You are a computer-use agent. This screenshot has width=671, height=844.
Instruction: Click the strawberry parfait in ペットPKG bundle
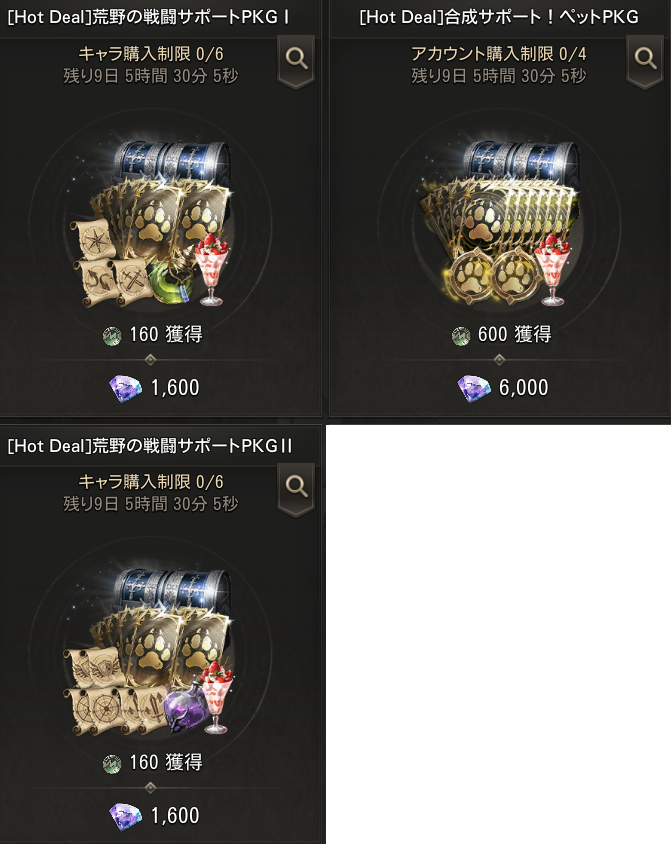pyautogui.click(x=552, y=269)
